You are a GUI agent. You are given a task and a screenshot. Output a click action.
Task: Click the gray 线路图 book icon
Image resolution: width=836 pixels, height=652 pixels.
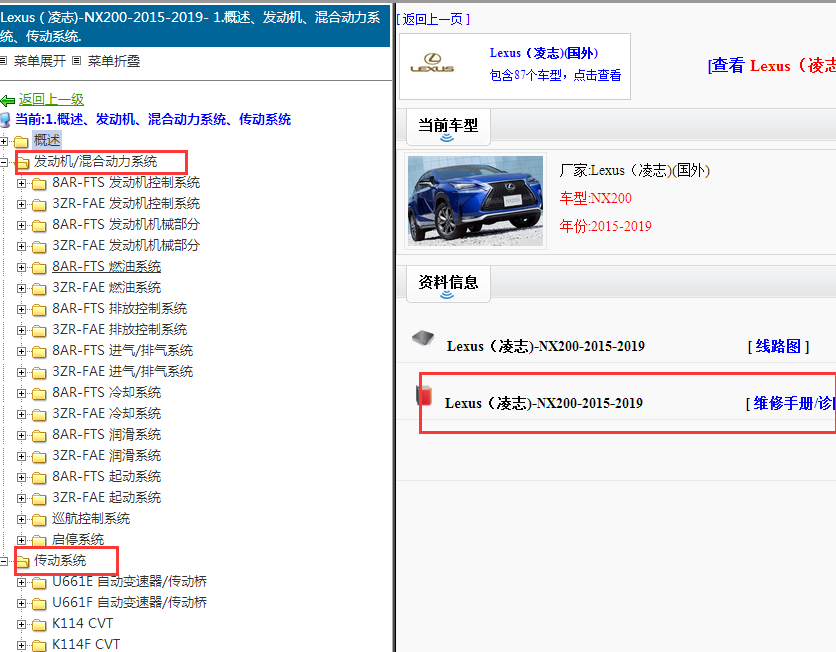click(x=423, y=337)
